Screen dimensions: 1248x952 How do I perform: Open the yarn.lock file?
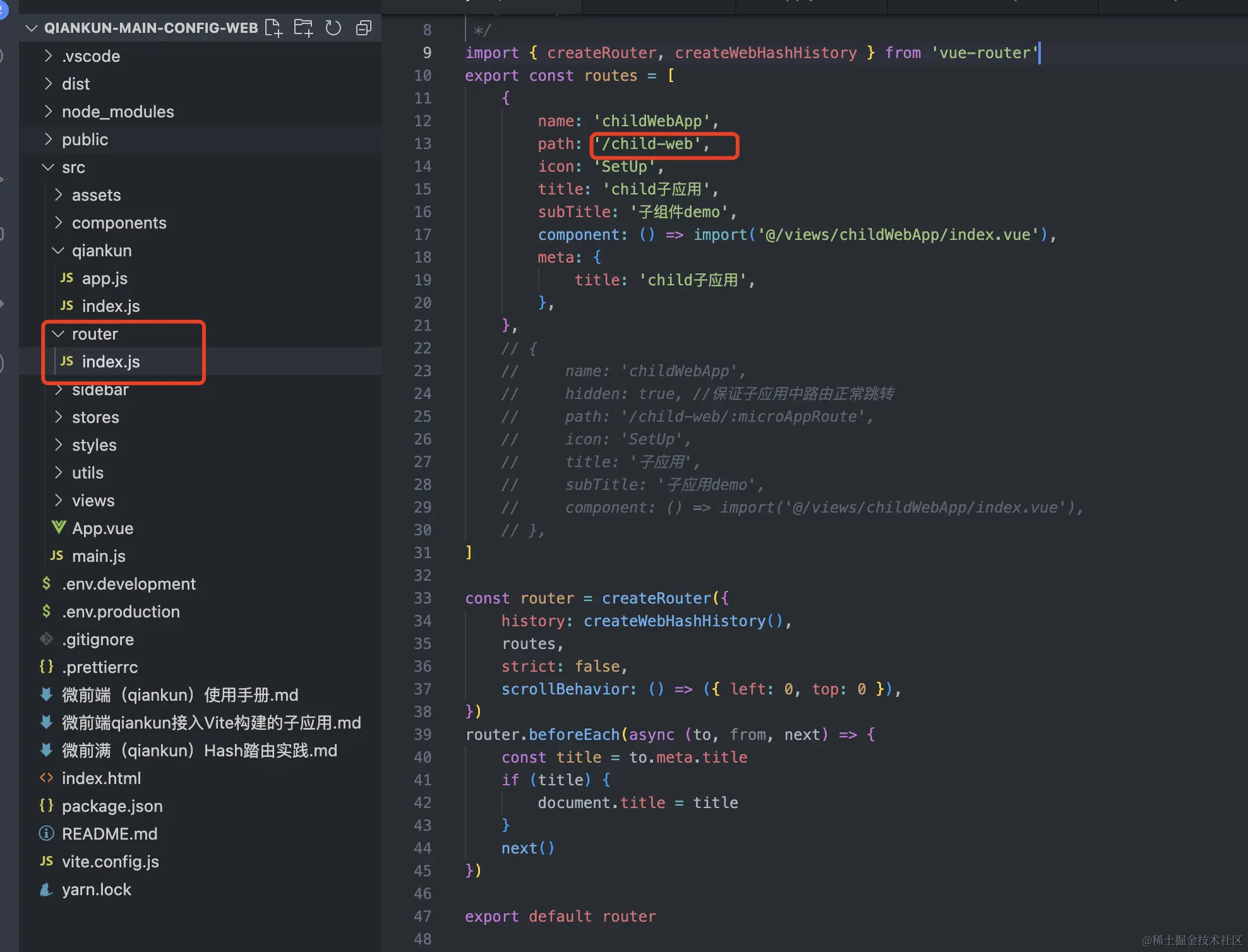click(x=96, y=890)
